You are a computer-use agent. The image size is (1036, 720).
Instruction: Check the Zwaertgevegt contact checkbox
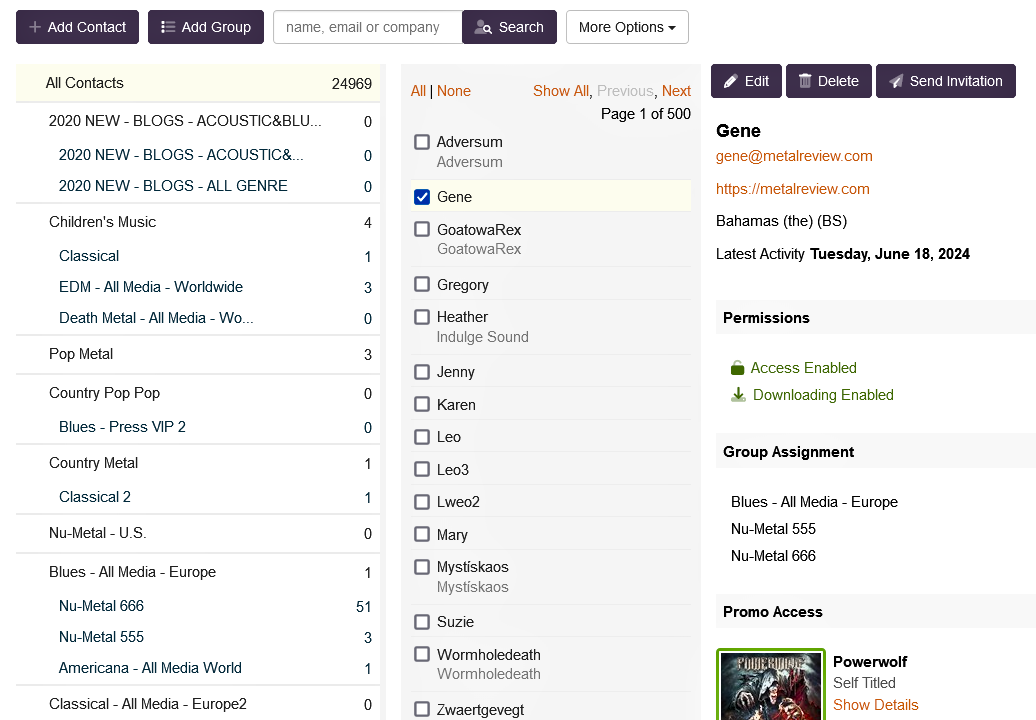click(x=422, y=709)
